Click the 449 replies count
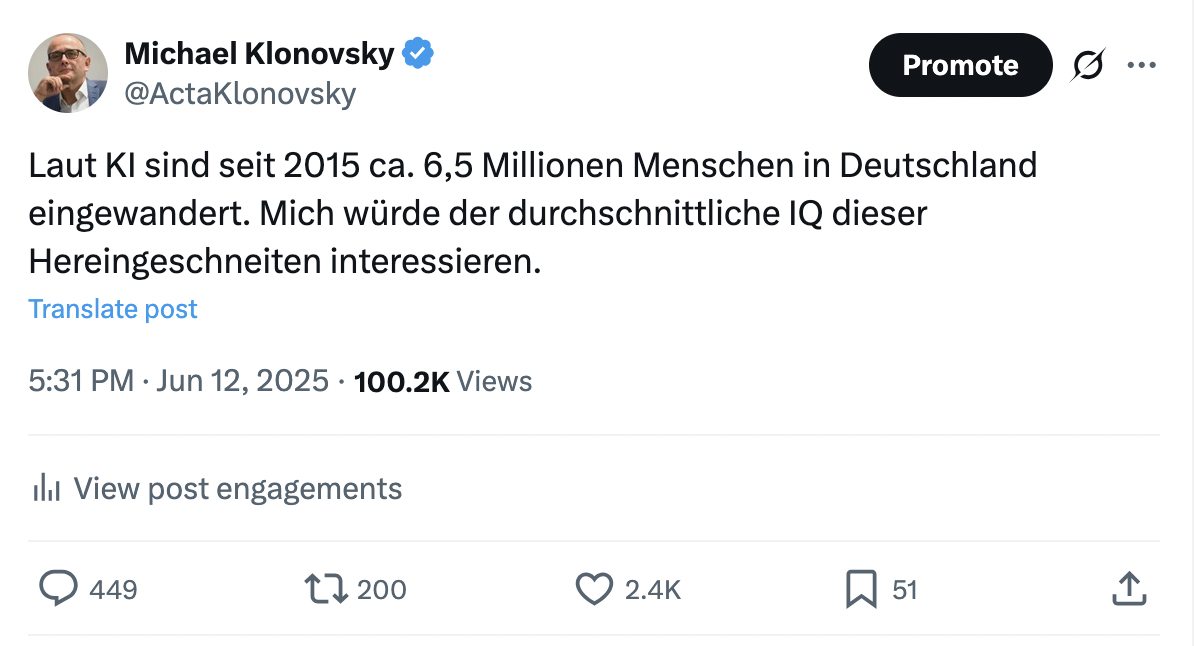Viewport: 1196px width, 646px height. pyautogui.click(x=113, y=590)
